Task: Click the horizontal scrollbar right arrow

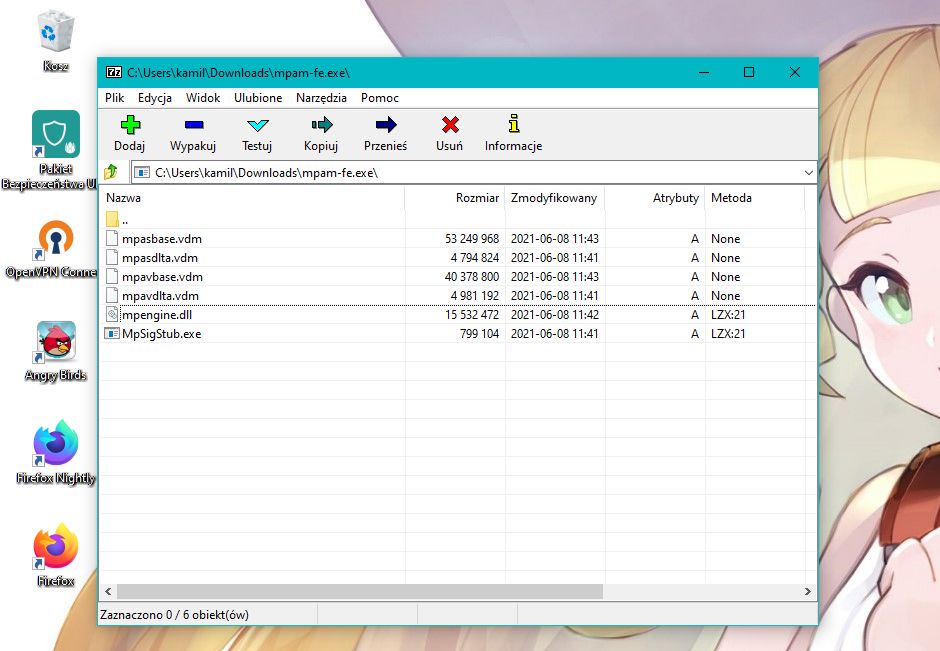Action: point(808,592)
